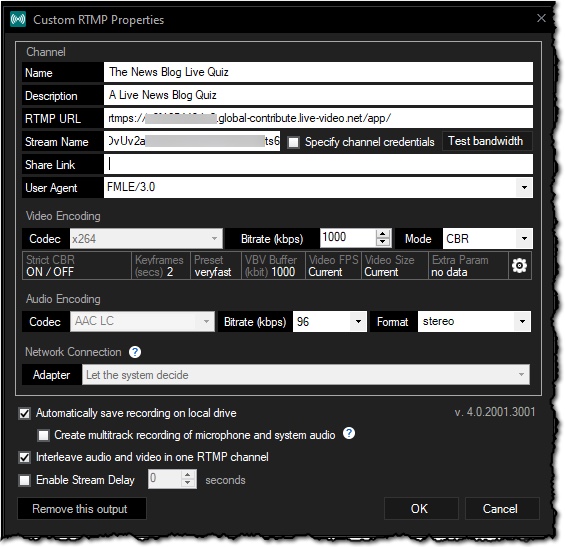Screen dimensions: 565x547
Task: Click multitrack recording help question mark
Action: tap(349, 433)
